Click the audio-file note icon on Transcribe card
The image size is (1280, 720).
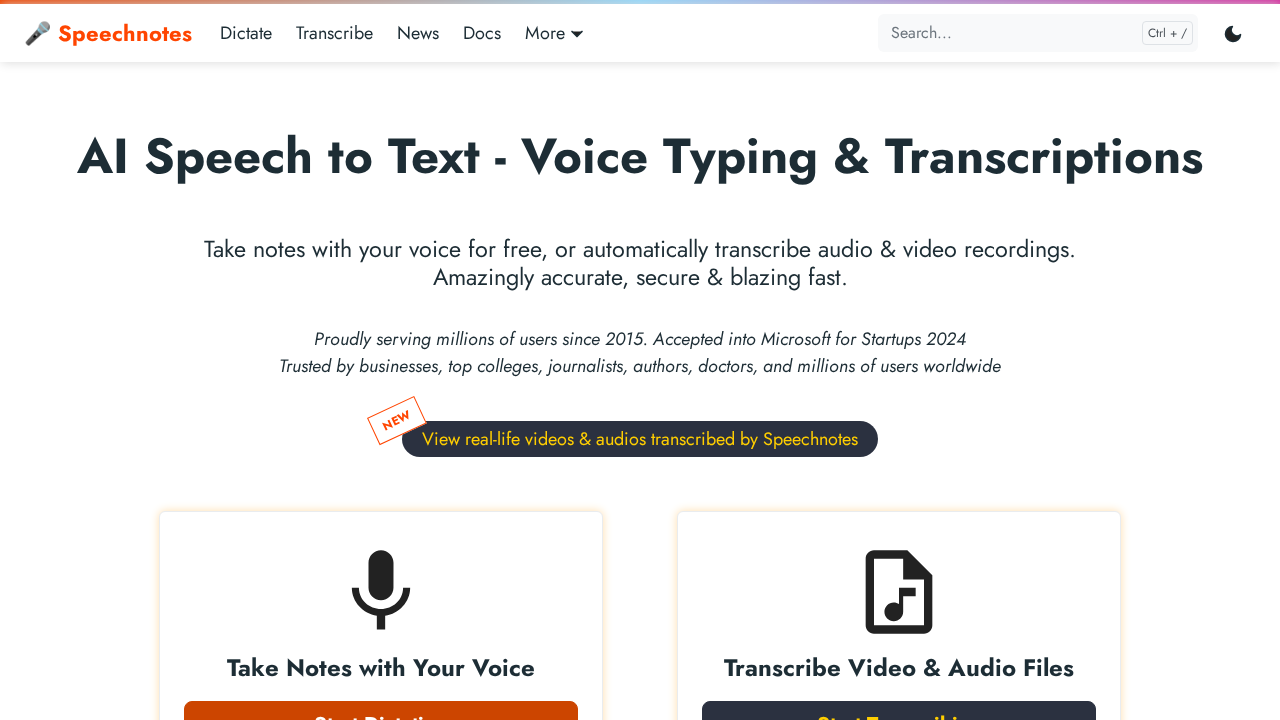coord(898,591)
